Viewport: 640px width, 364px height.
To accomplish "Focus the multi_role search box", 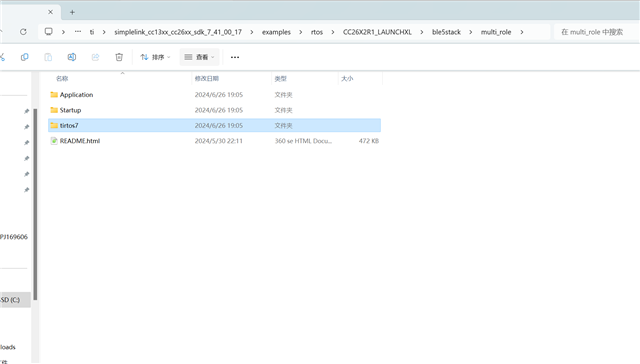I will pos(597,32).
